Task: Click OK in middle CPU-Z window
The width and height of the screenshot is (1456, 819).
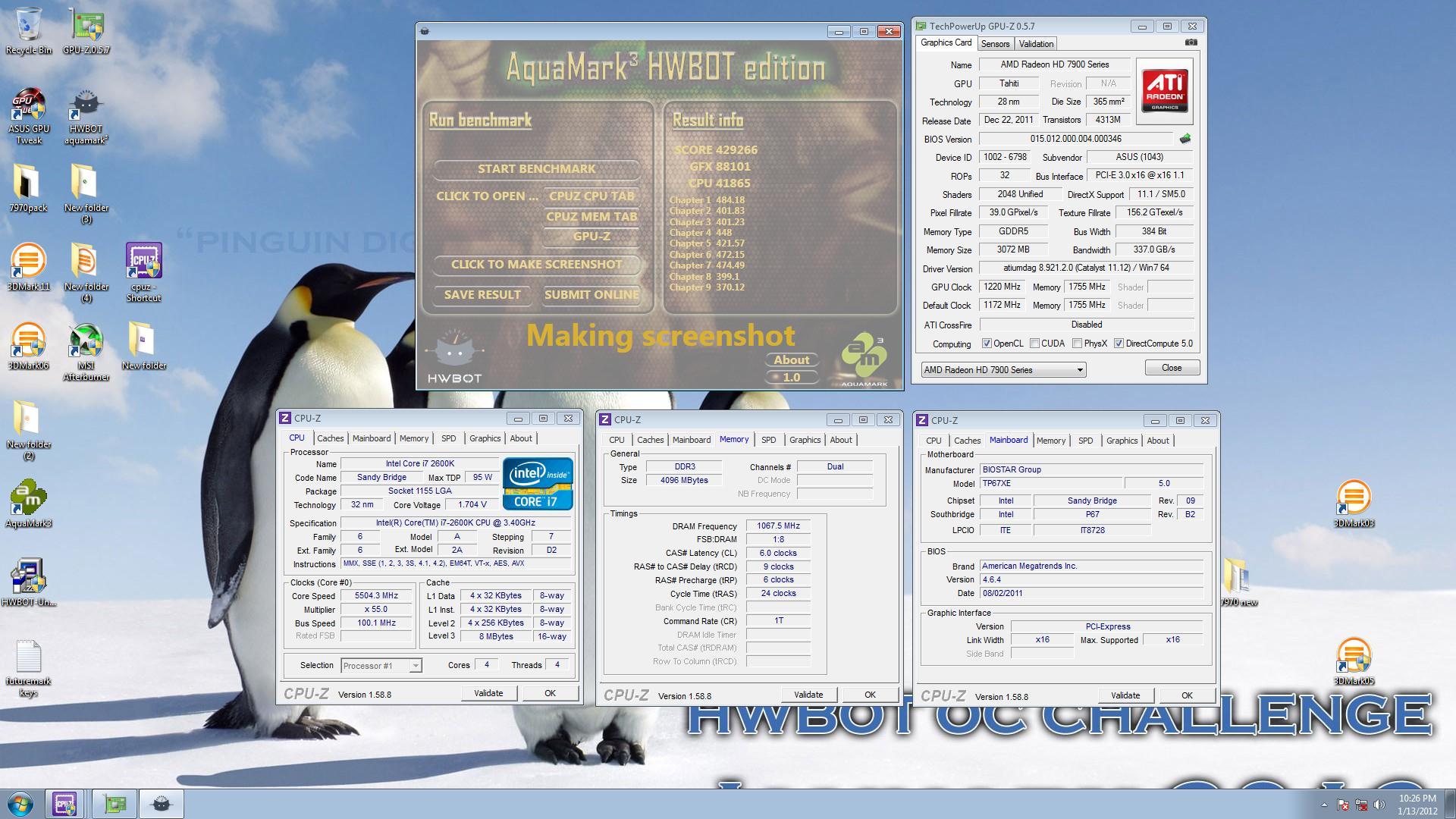Action: (870, 695)
